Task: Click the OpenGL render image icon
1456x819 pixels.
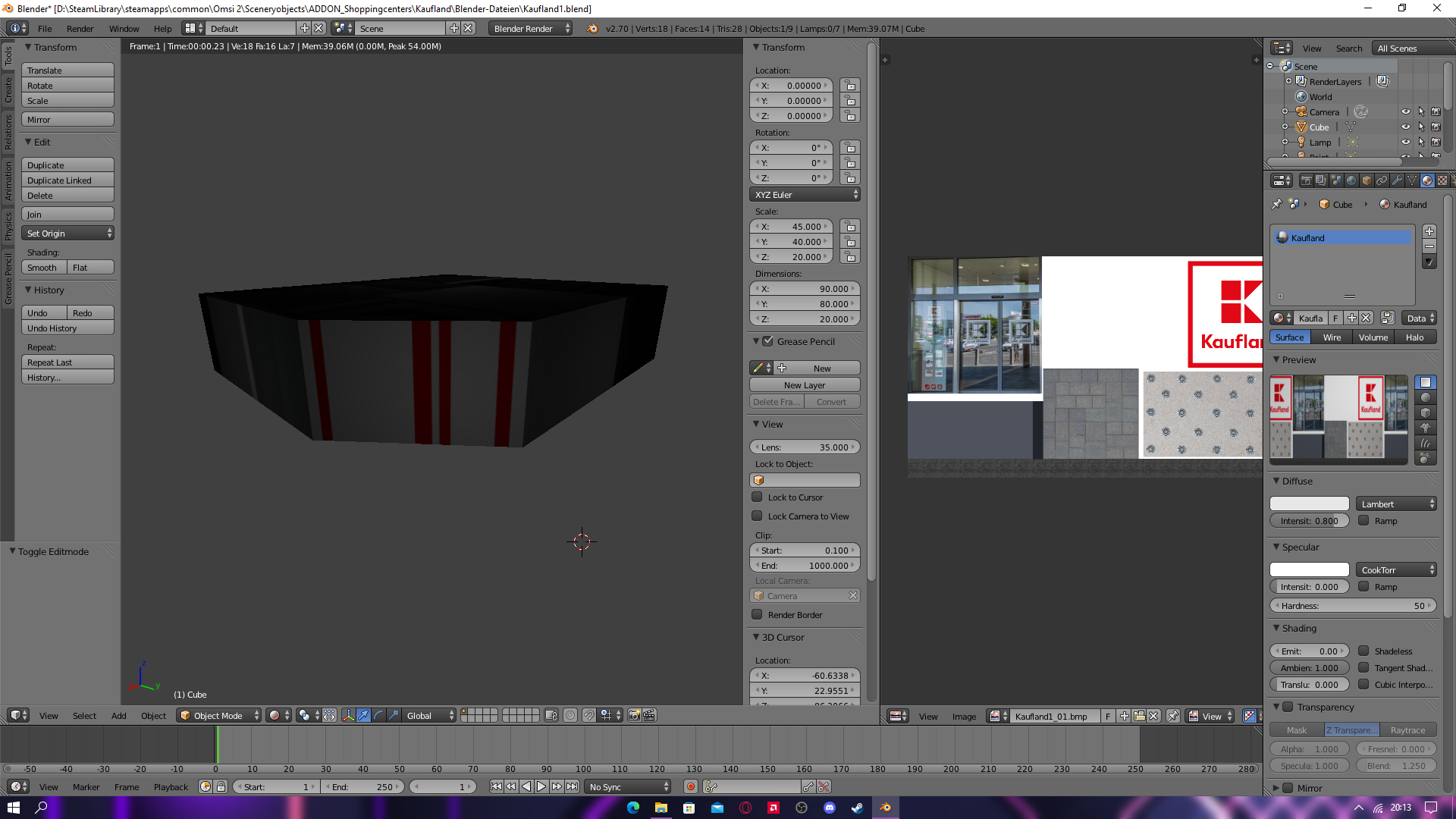Action: pos(634,715)
